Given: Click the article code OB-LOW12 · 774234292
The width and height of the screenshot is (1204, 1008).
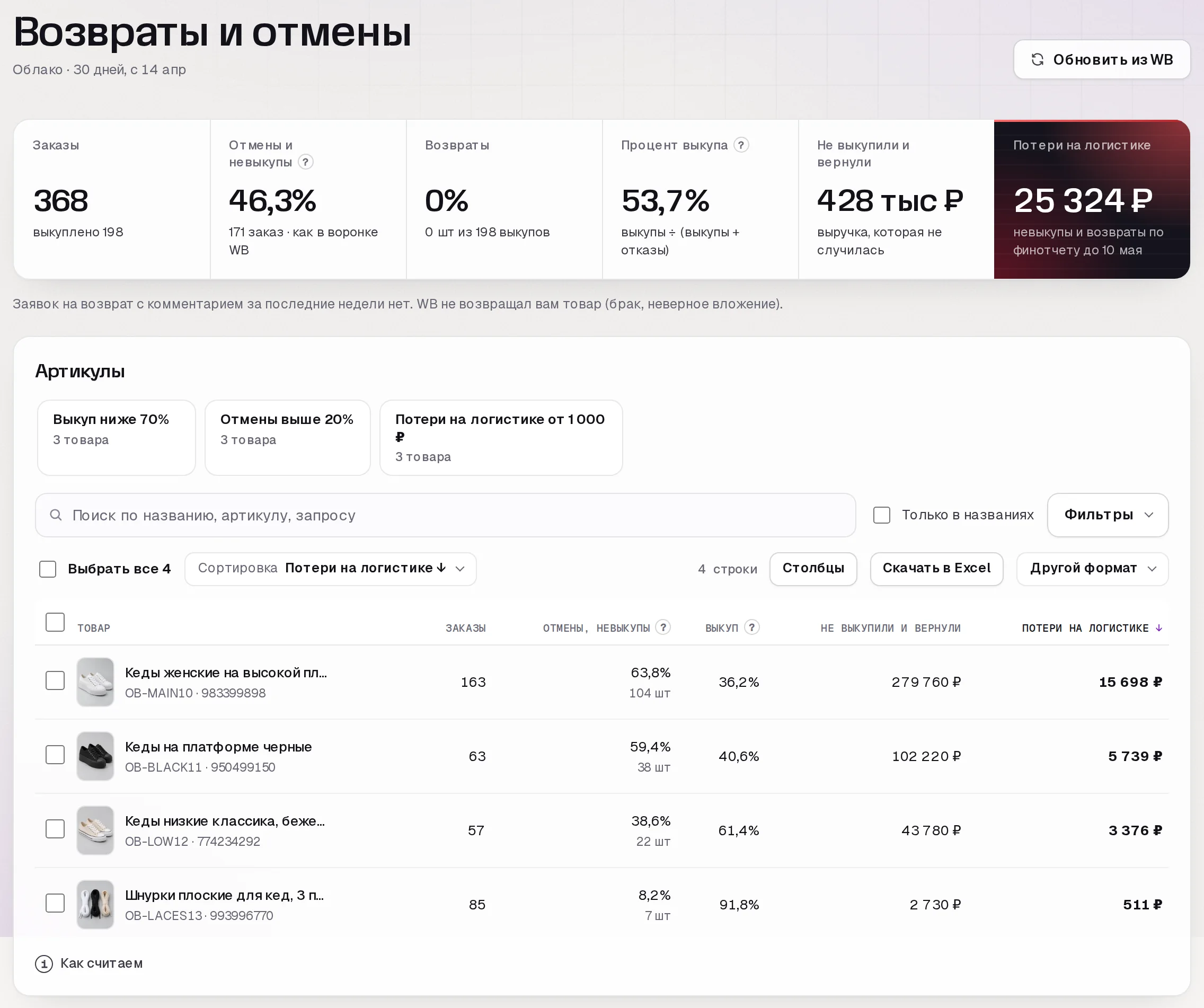Looking at the screenshot, I should click(193, 842).
